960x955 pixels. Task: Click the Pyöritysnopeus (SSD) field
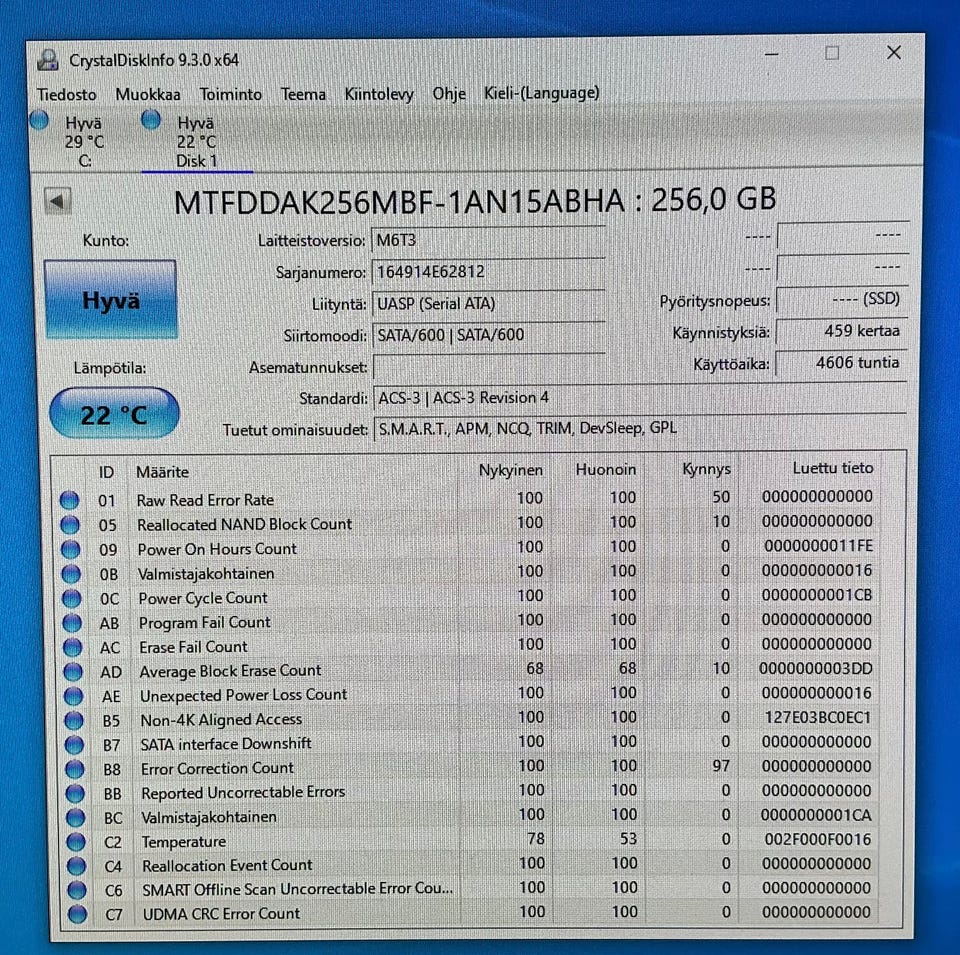click(841, 299)
